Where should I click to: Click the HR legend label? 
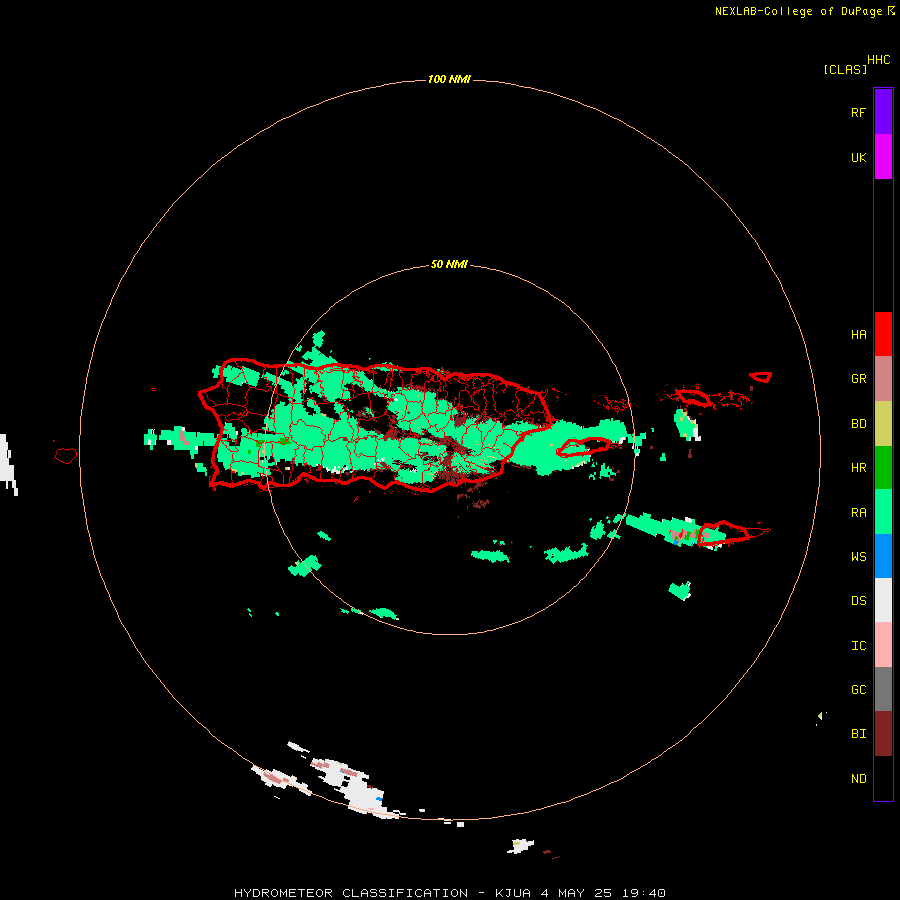click(858, 468)
